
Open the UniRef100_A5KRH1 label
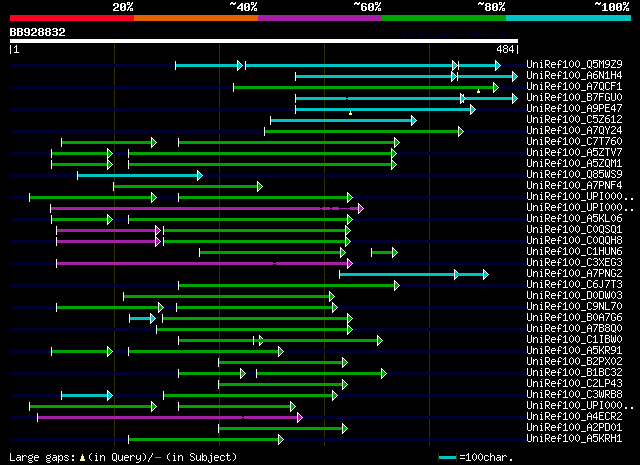[x=574, y=439]
